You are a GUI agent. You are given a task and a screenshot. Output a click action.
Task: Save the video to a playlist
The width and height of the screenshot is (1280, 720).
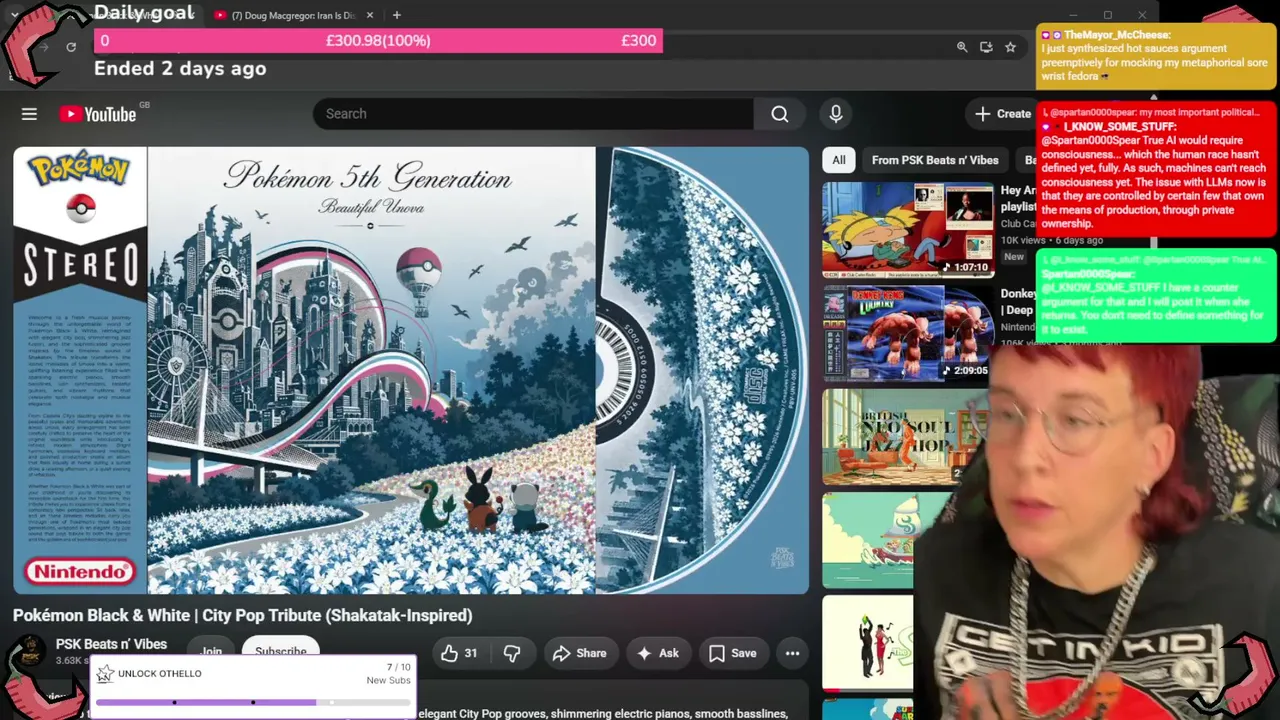click(732, 653)
